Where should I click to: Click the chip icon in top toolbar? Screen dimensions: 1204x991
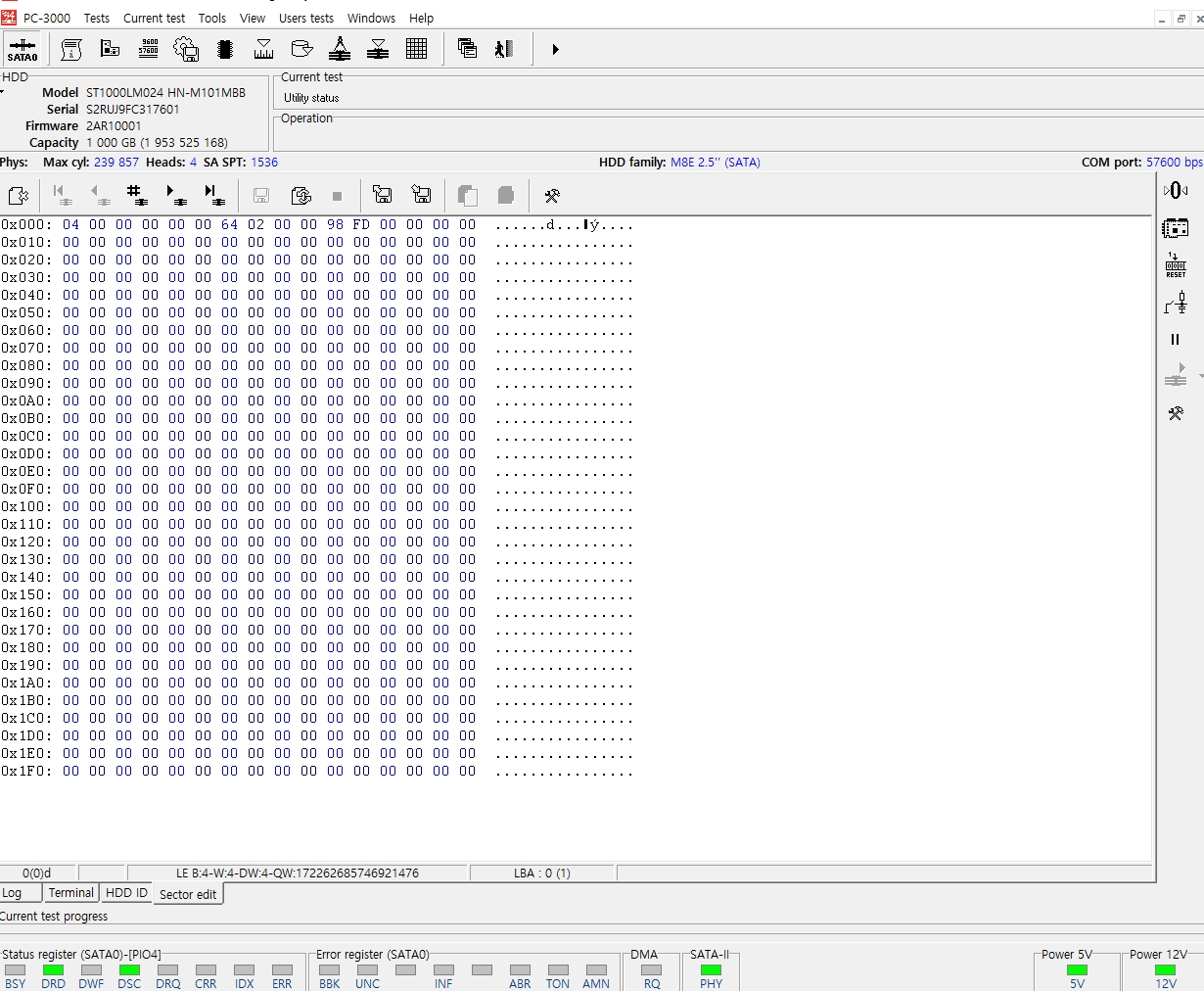tap(224, 49)
